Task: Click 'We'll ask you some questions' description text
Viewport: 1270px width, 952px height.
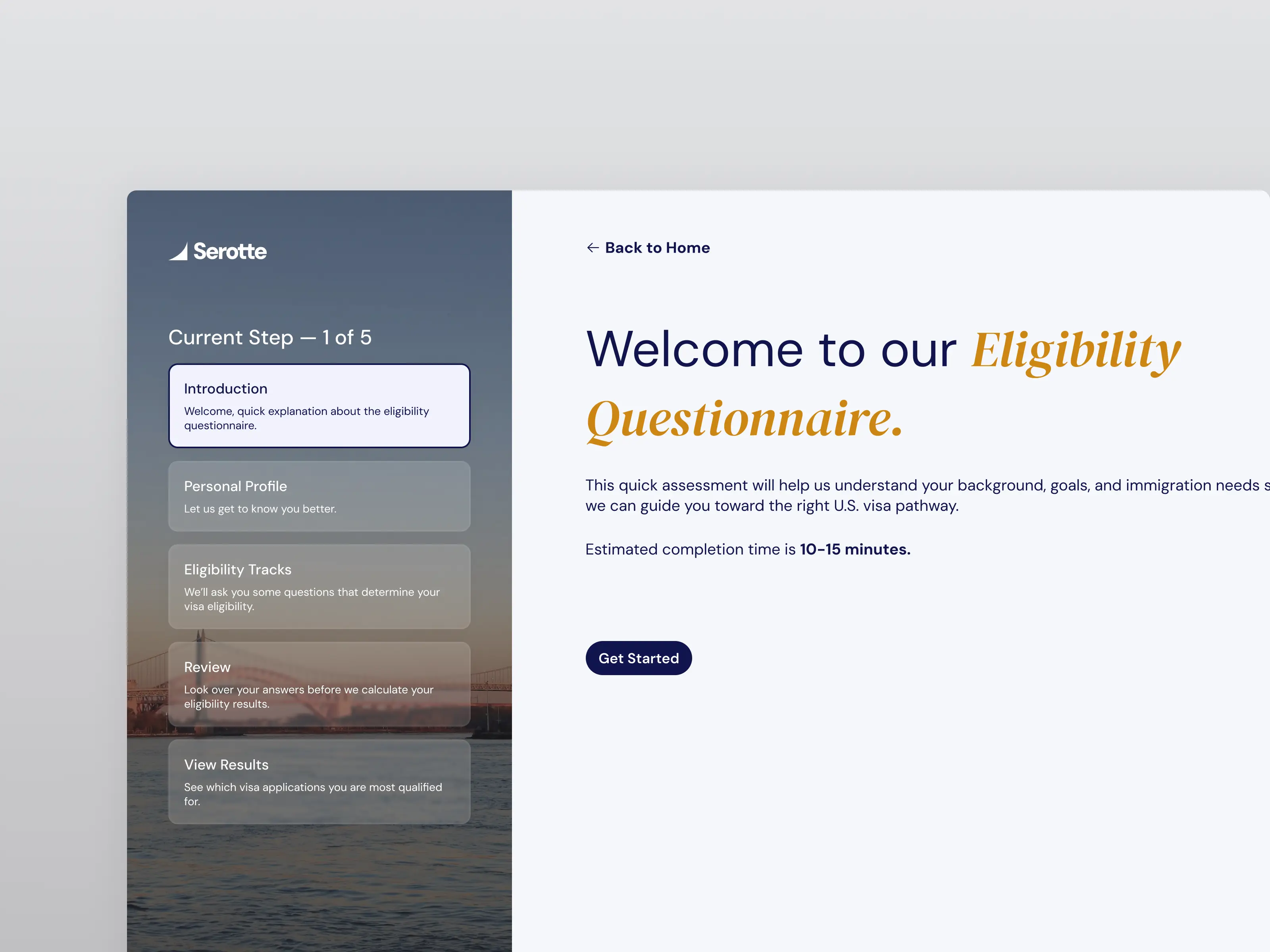Action: pos(312,599)
